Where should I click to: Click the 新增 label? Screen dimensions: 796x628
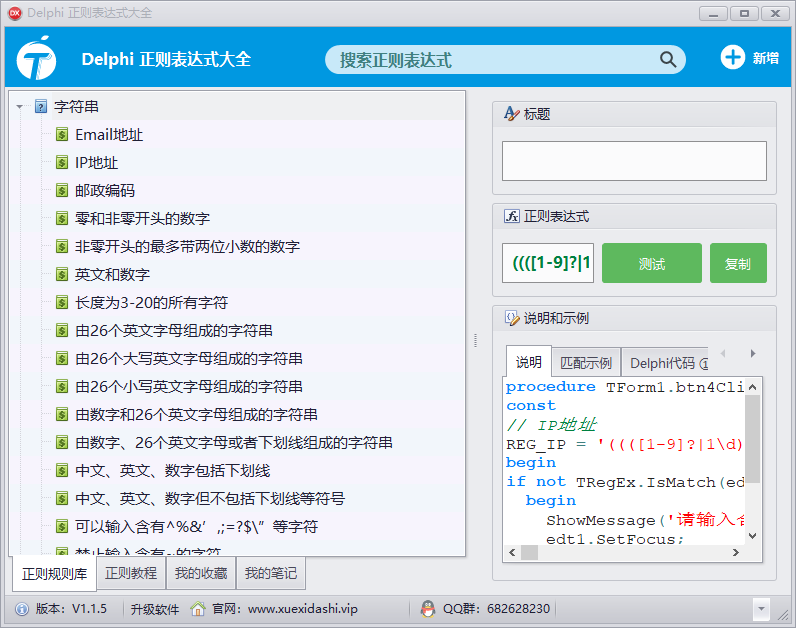click(766, 58)
